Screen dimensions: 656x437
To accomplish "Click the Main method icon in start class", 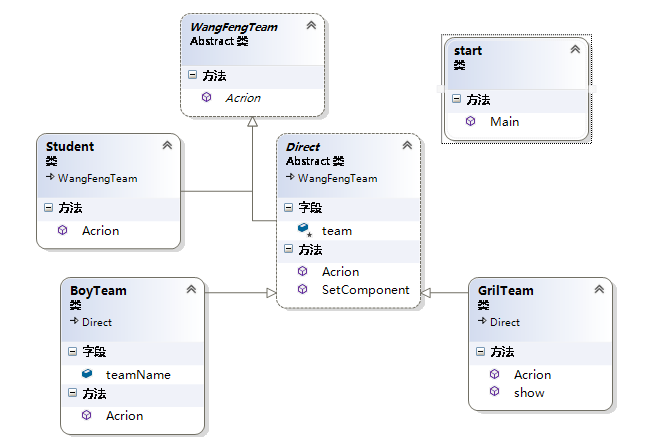I will pos(470,121).
